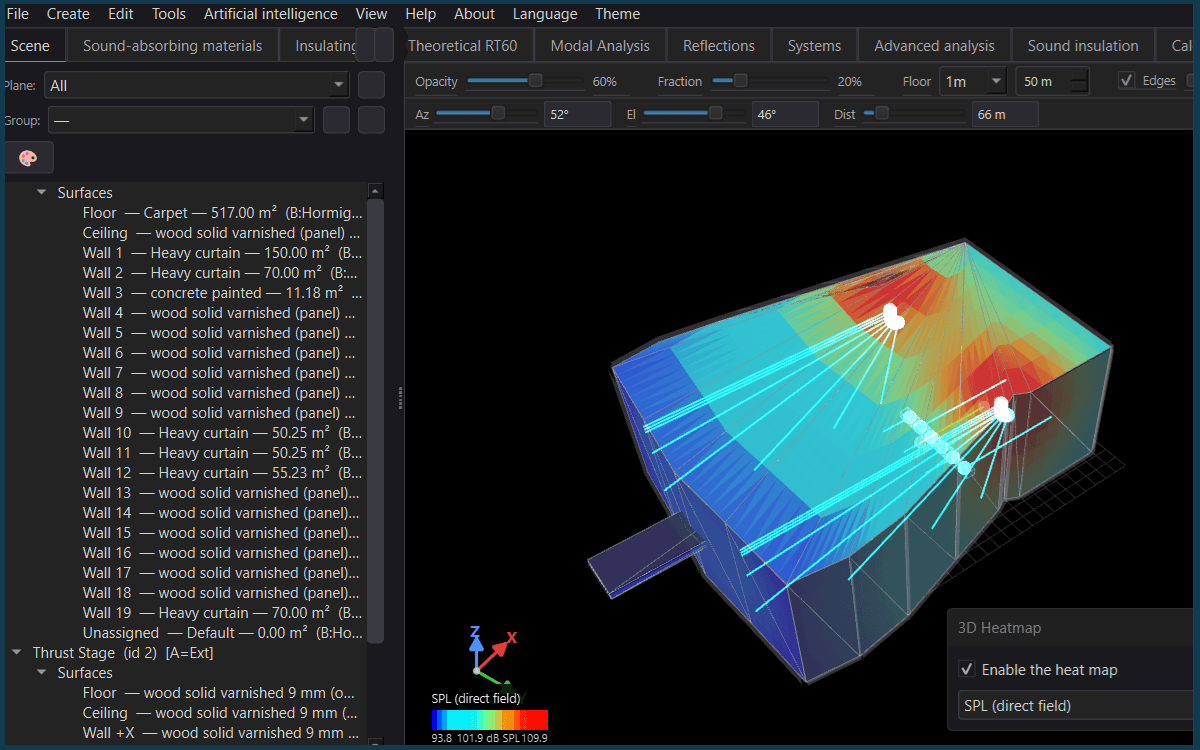Click the El elevation slider handle
Image resolution: width=1200 pixels, height=750 pixels.
tap(716, 114)
